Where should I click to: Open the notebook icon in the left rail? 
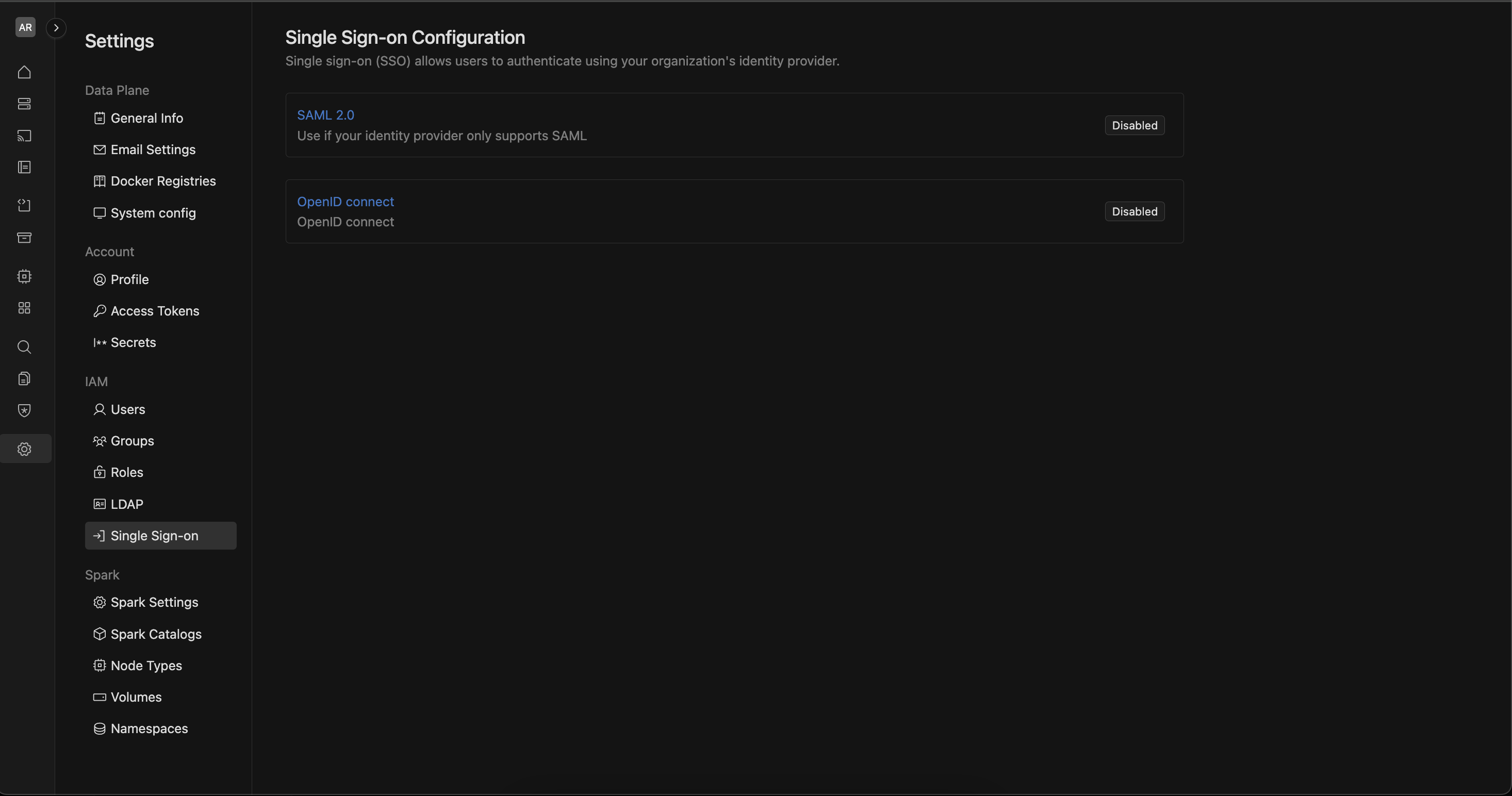[24, 167]
